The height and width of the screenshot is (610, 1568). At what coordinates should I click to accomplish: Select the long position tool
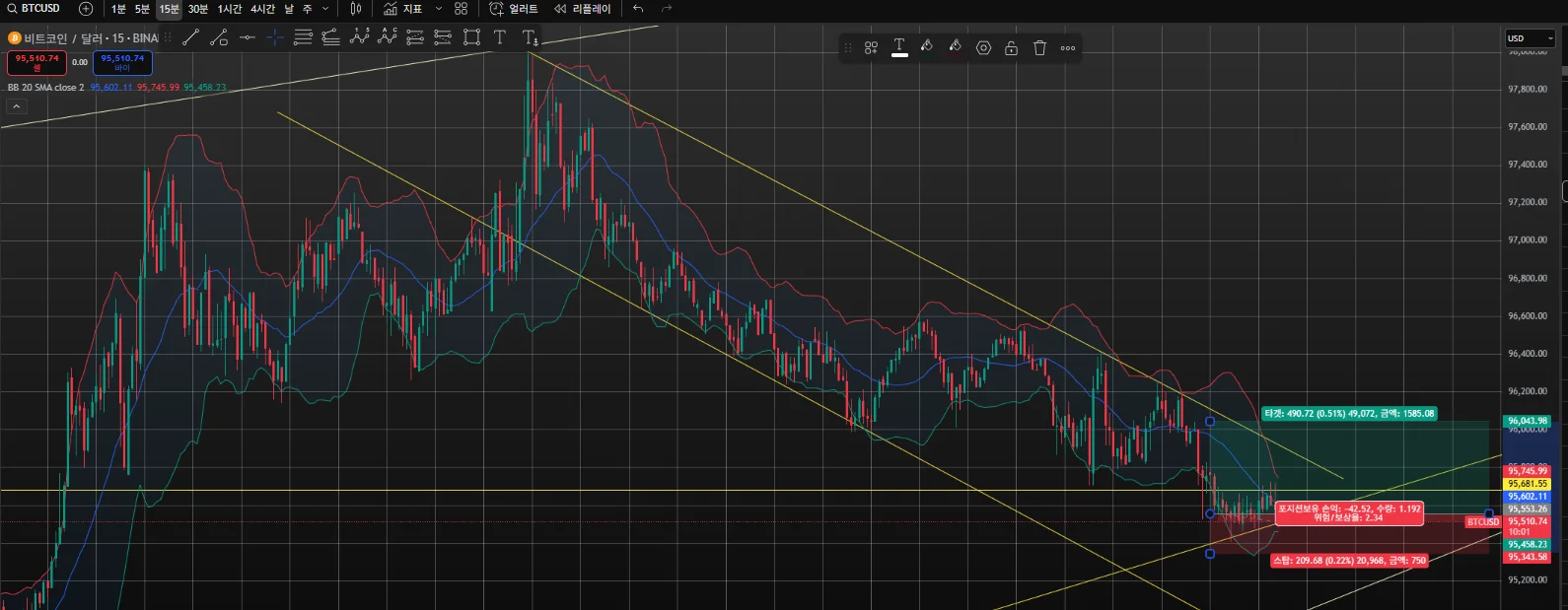pos(415,37)
